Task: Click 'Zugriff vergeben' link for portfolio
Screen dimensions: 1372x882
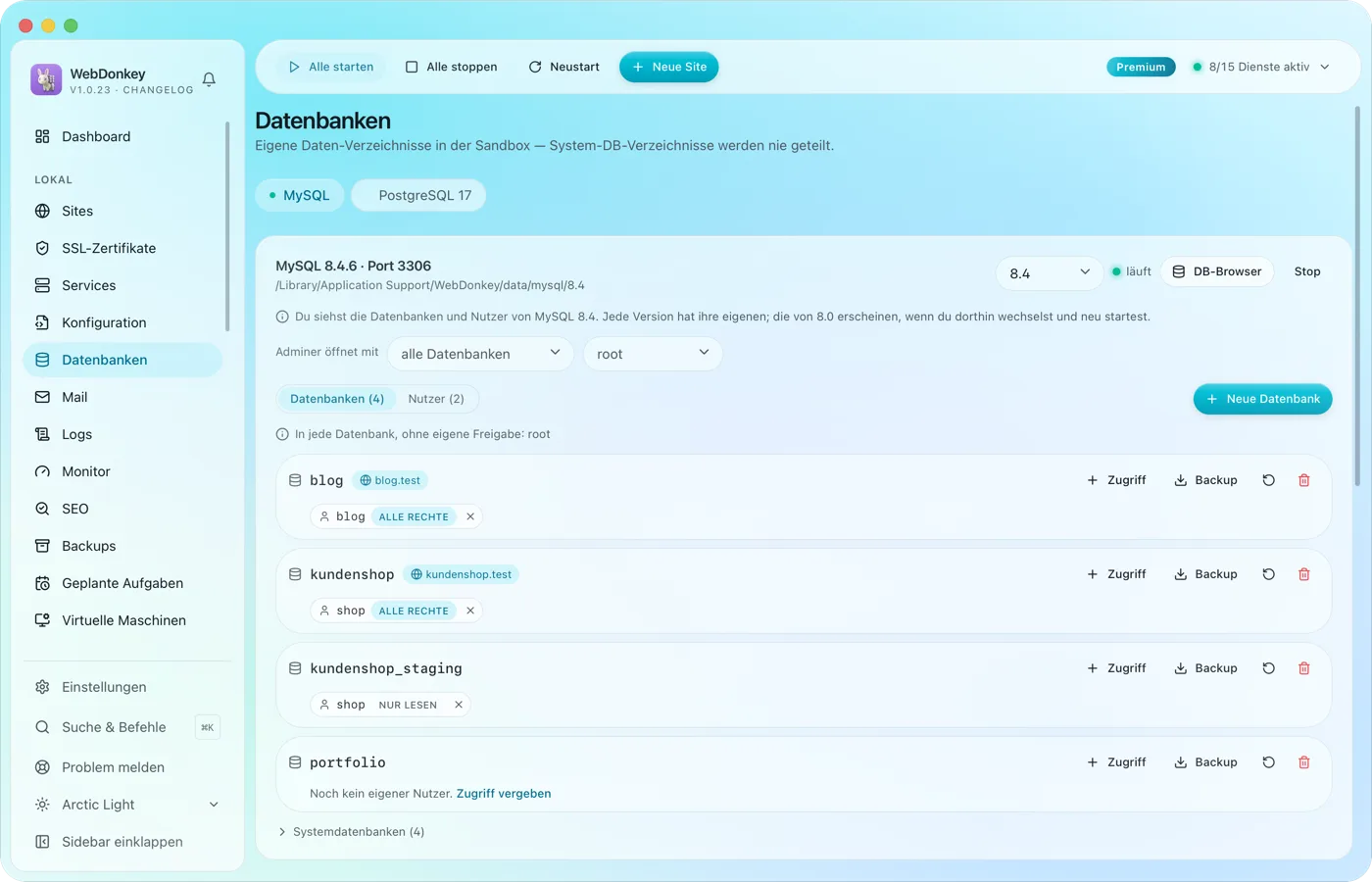Action: click(504, 794)
